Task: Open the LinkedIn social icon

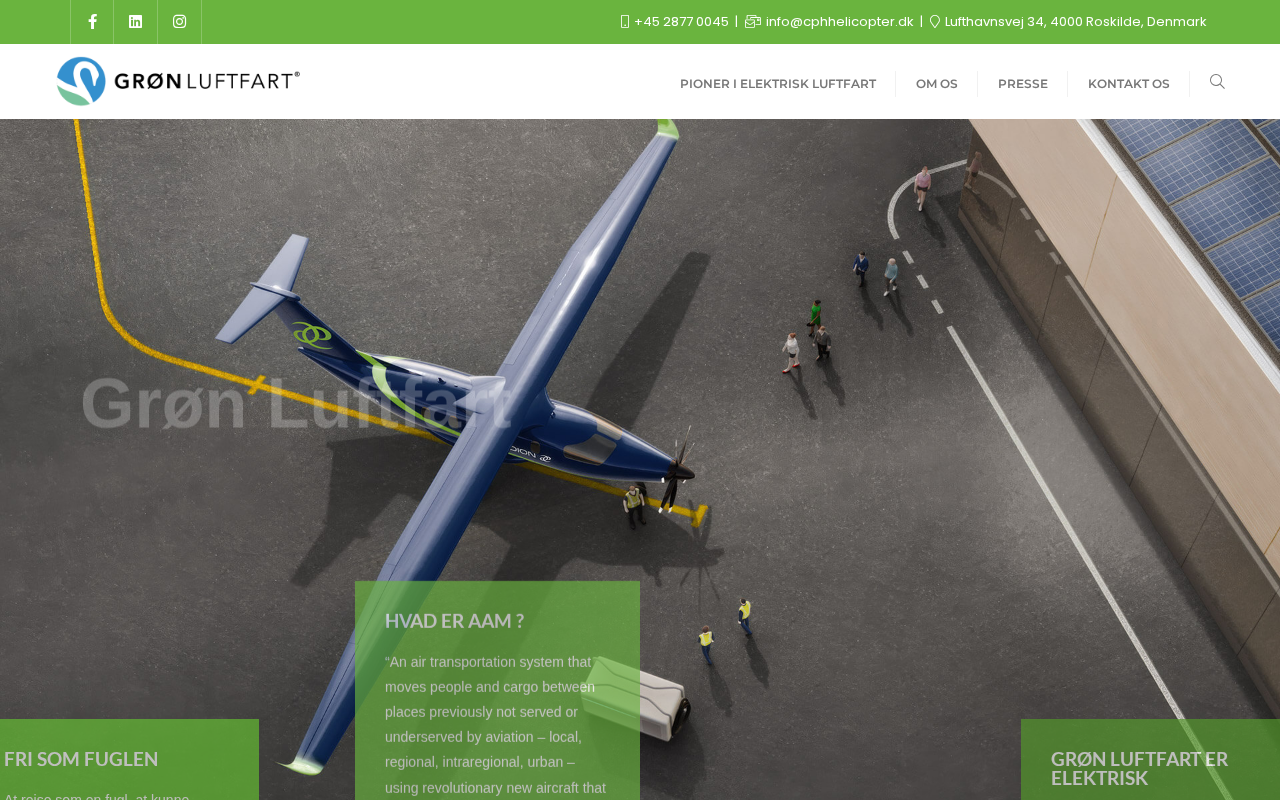Action: click(136, 22)
